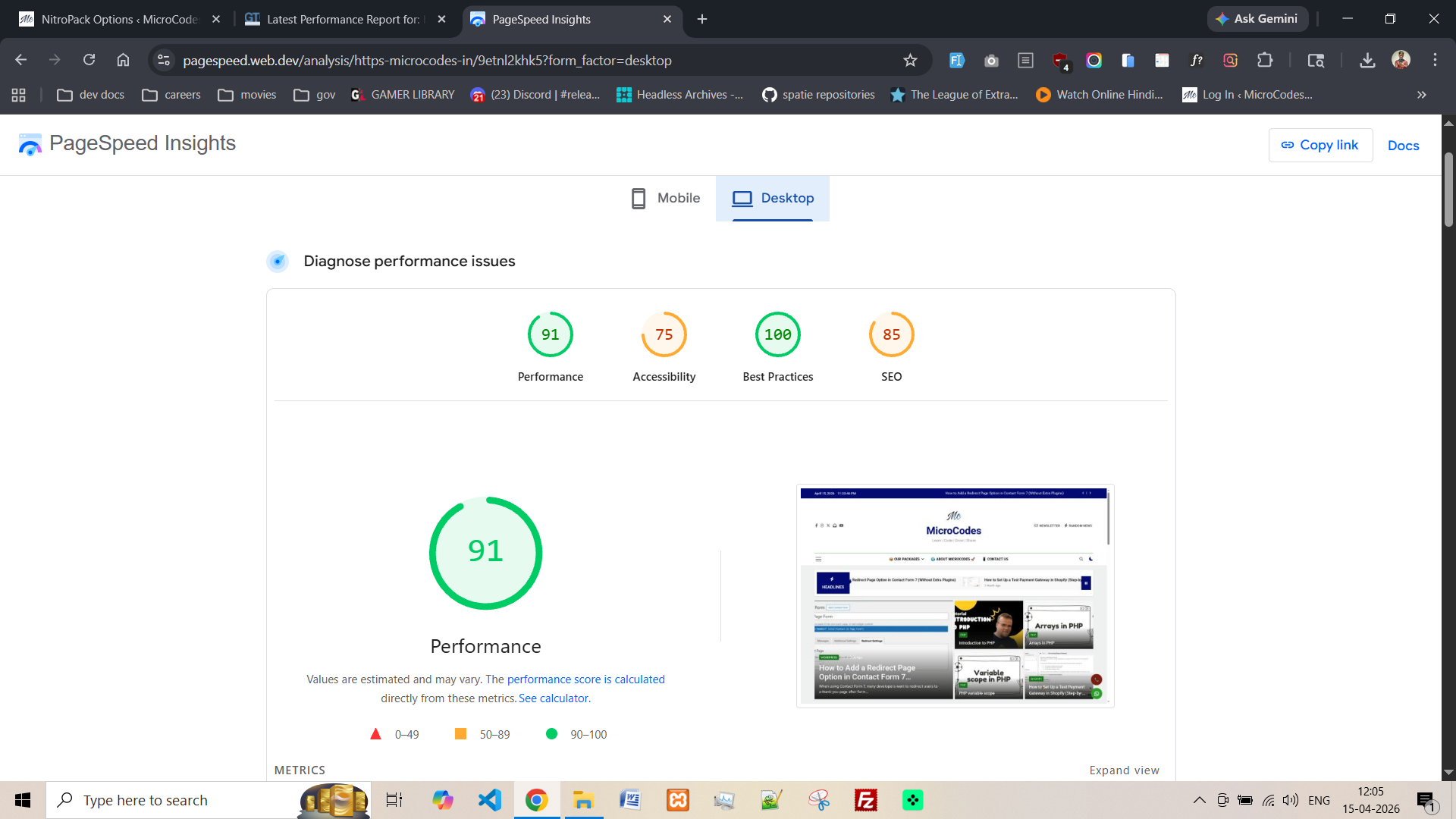Jump to the Accessibility score gauge
Screen dimensions: 1456x819
click(x=664, y=335)
